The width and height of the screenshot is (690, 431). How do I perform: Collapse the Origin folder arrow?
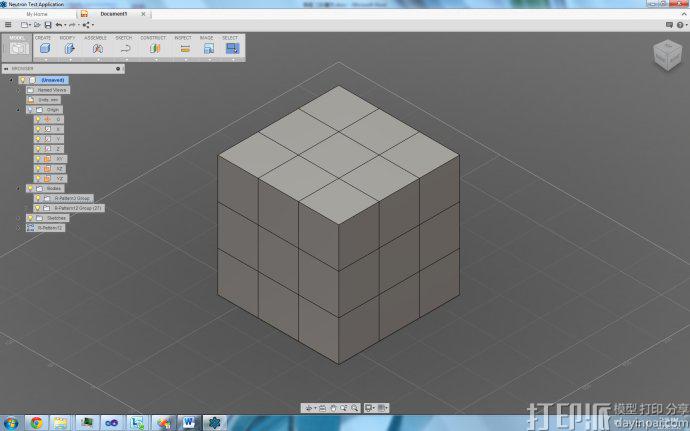click(x=18, y=110)
